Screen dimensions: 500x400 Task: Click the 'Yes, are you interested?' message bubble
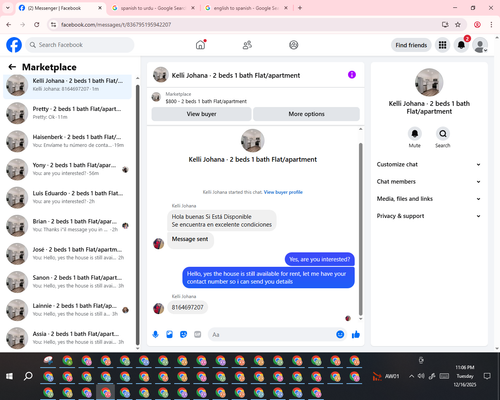tap(320, 259)
